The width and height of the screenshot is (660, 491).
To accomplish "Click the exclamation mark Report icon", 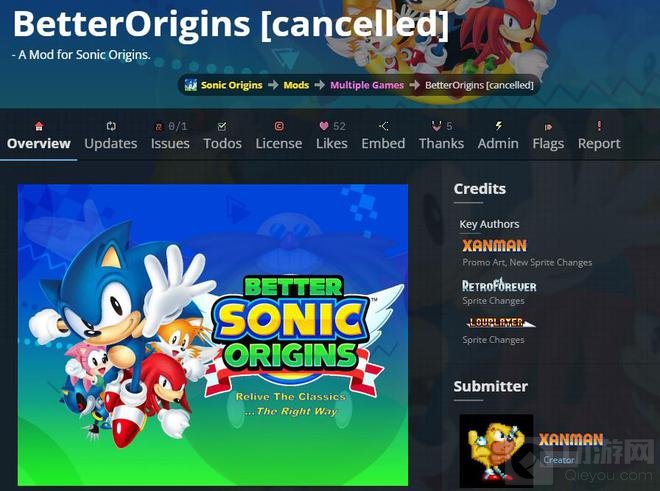I will (x=599, y=125).
